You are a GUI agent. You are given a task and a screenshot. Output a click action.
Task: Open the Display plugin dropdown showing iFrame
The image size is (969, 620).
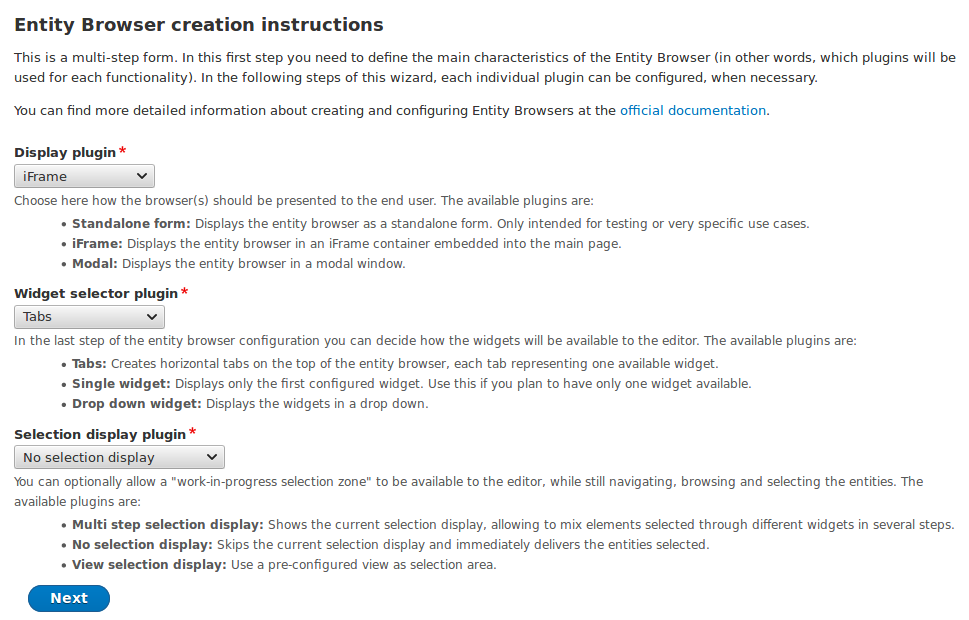pyautogui.click(x=84, y=176)
